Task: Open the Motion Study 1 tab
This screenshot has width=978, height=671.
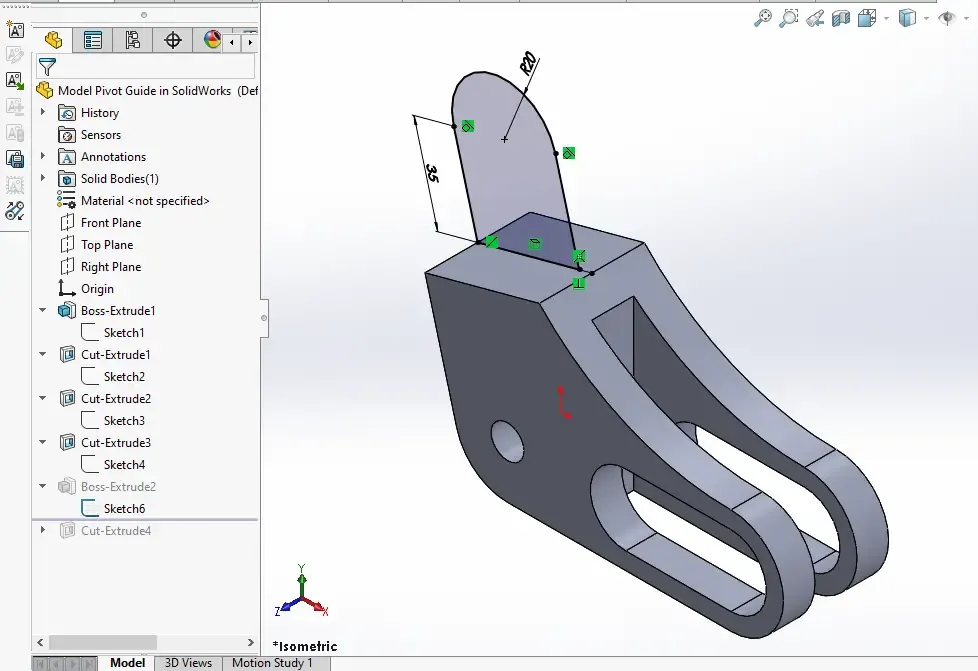Action: (272, 663)
